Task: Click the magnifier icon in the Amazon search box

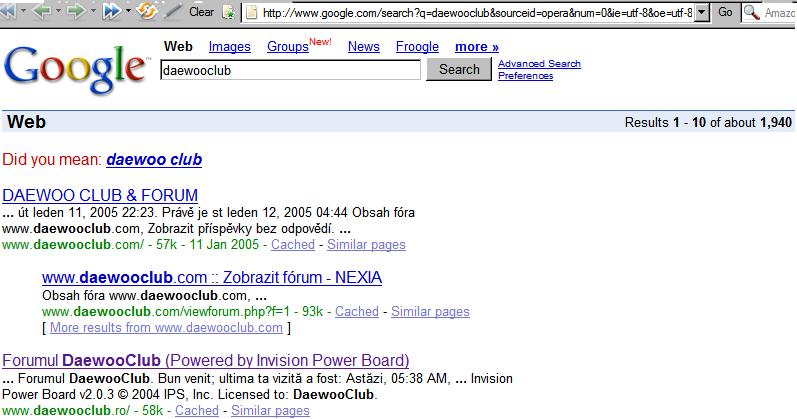Action: point(752,12)
